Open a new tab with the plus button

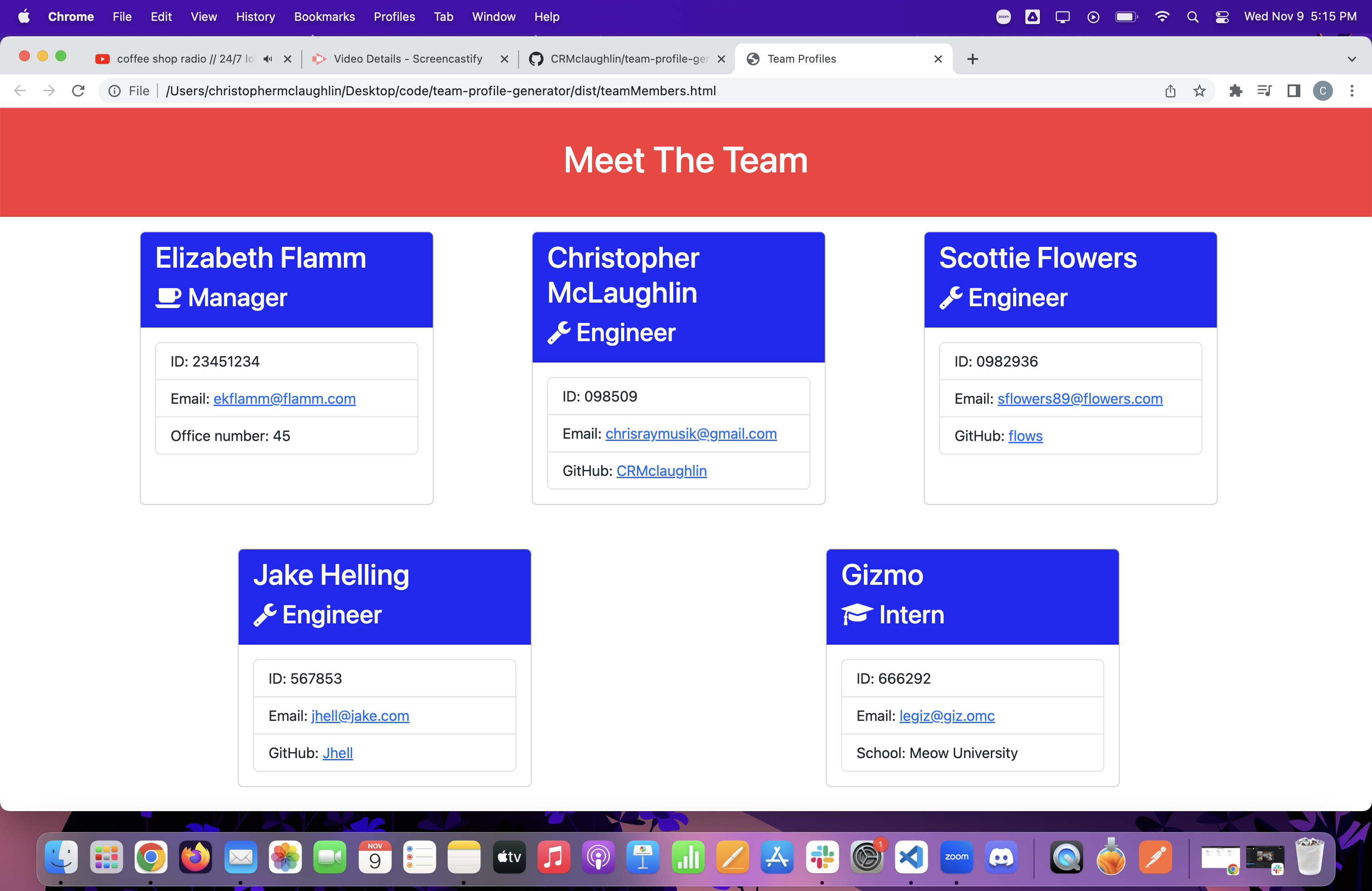point(972,59)
